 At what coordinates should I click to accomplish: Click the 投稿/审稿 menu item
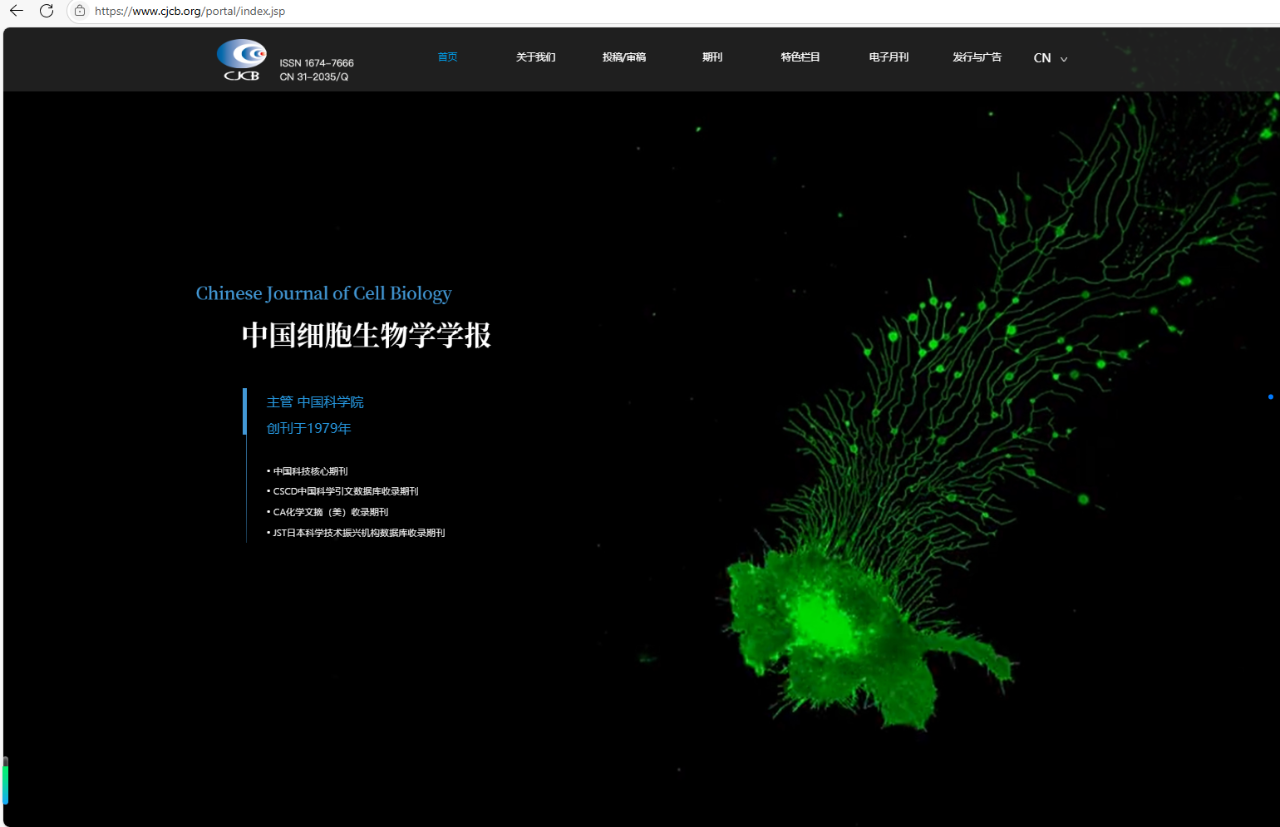[624, 57]
